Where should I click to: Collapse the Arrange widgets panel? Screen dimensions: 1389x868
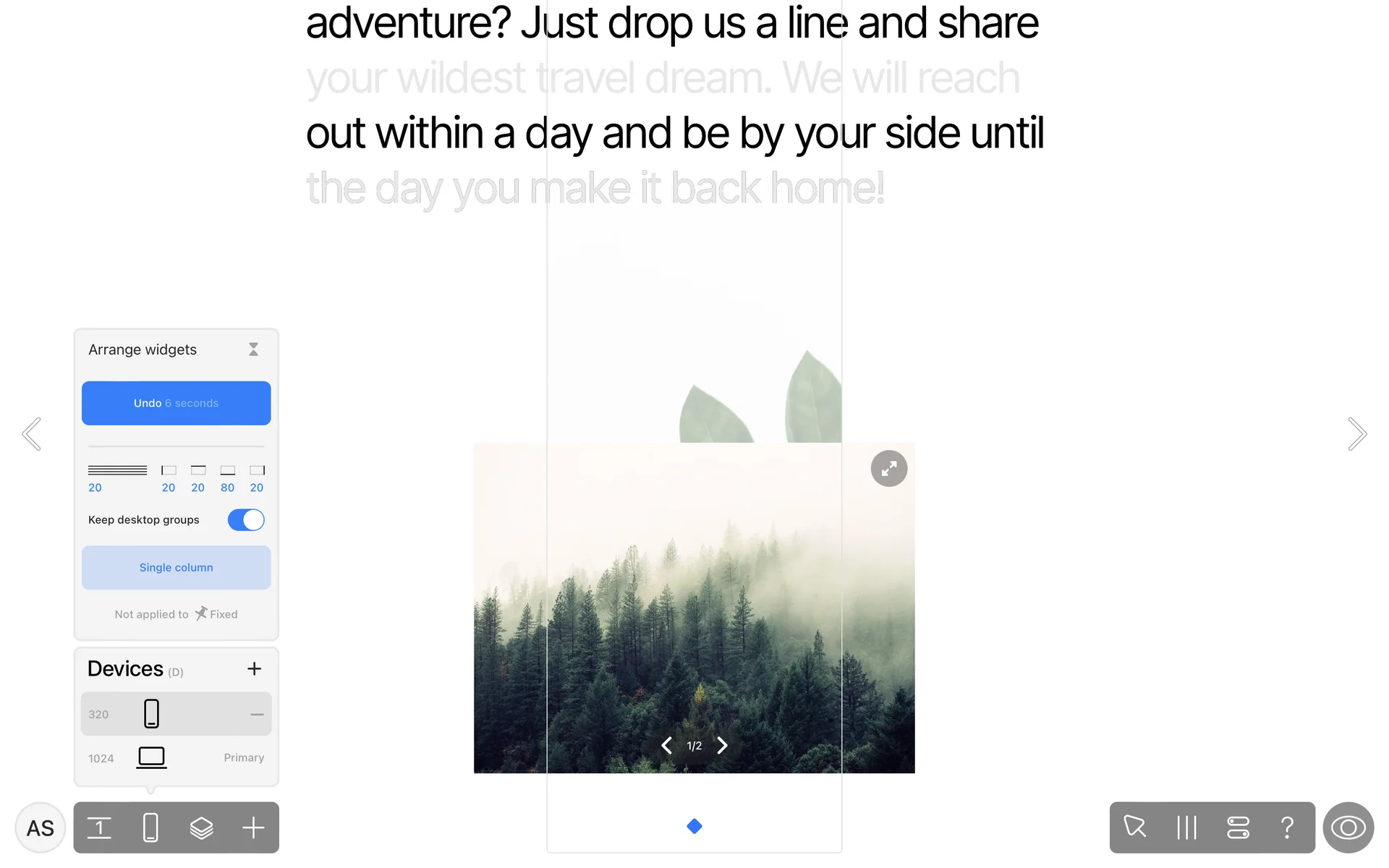[x=253, y=349]
